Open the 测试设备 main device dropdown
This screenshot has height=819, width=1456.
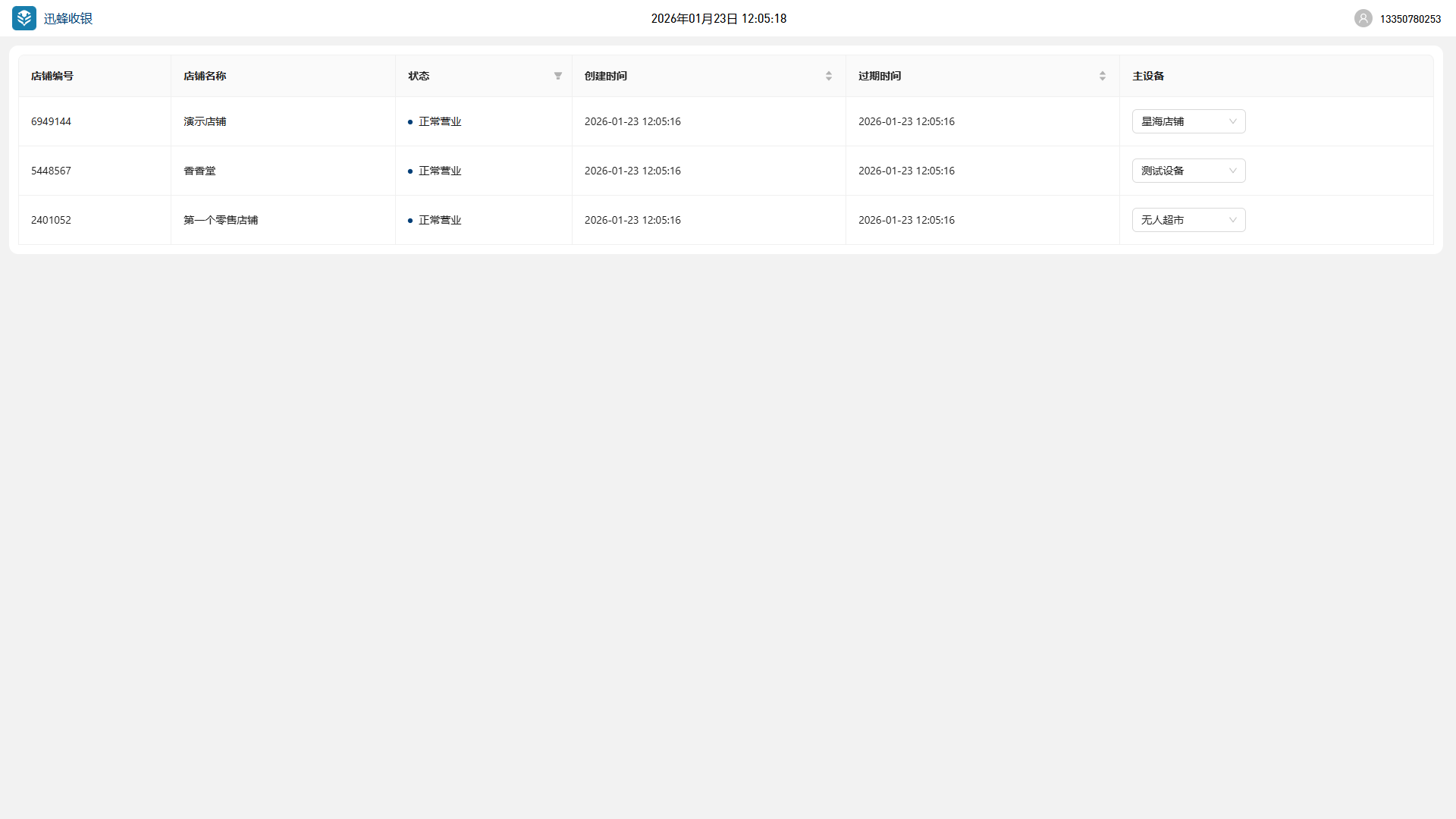click(x=1188, y=171)
